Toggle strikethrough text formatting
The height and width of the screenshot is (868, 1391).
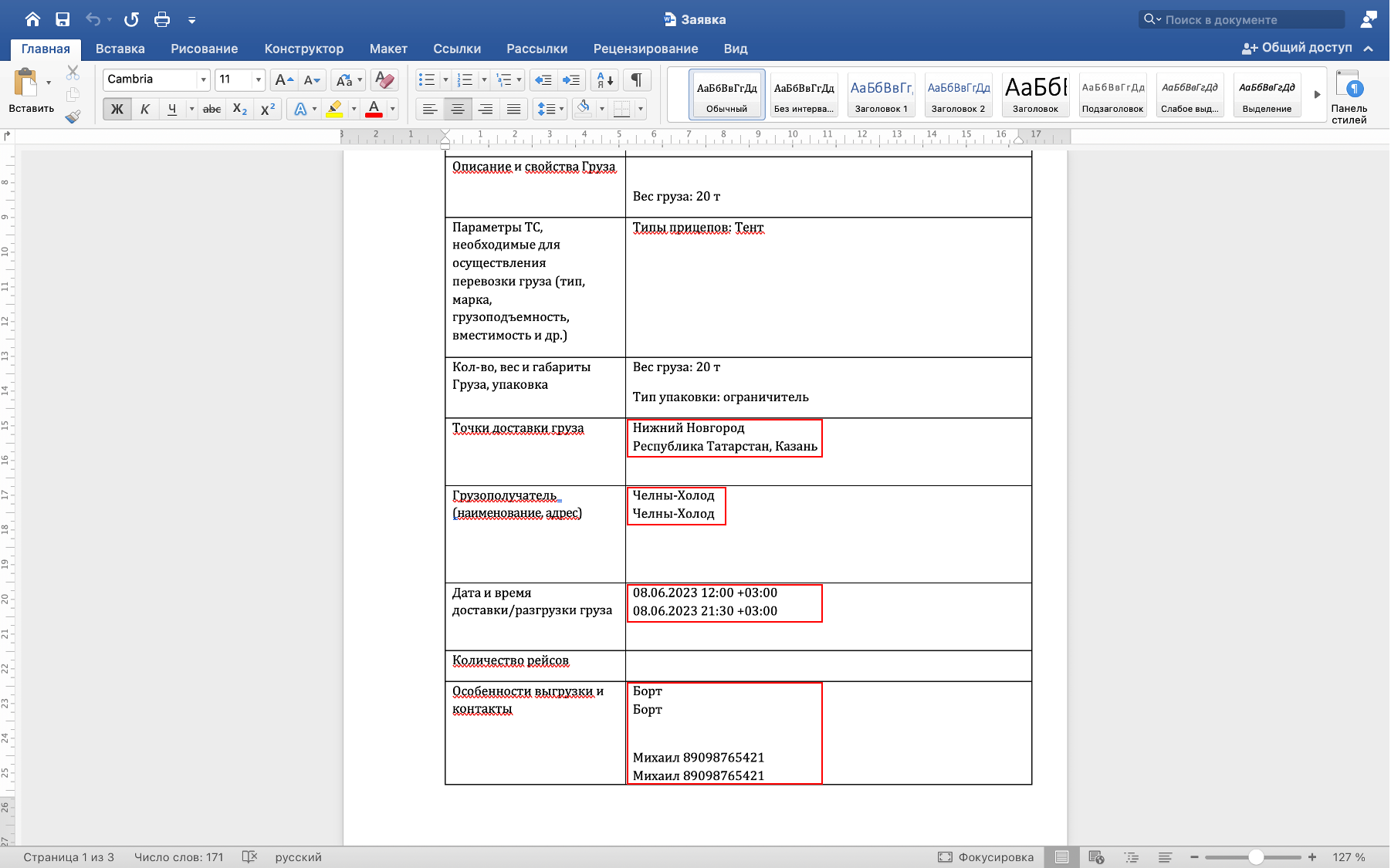point(212,110)
